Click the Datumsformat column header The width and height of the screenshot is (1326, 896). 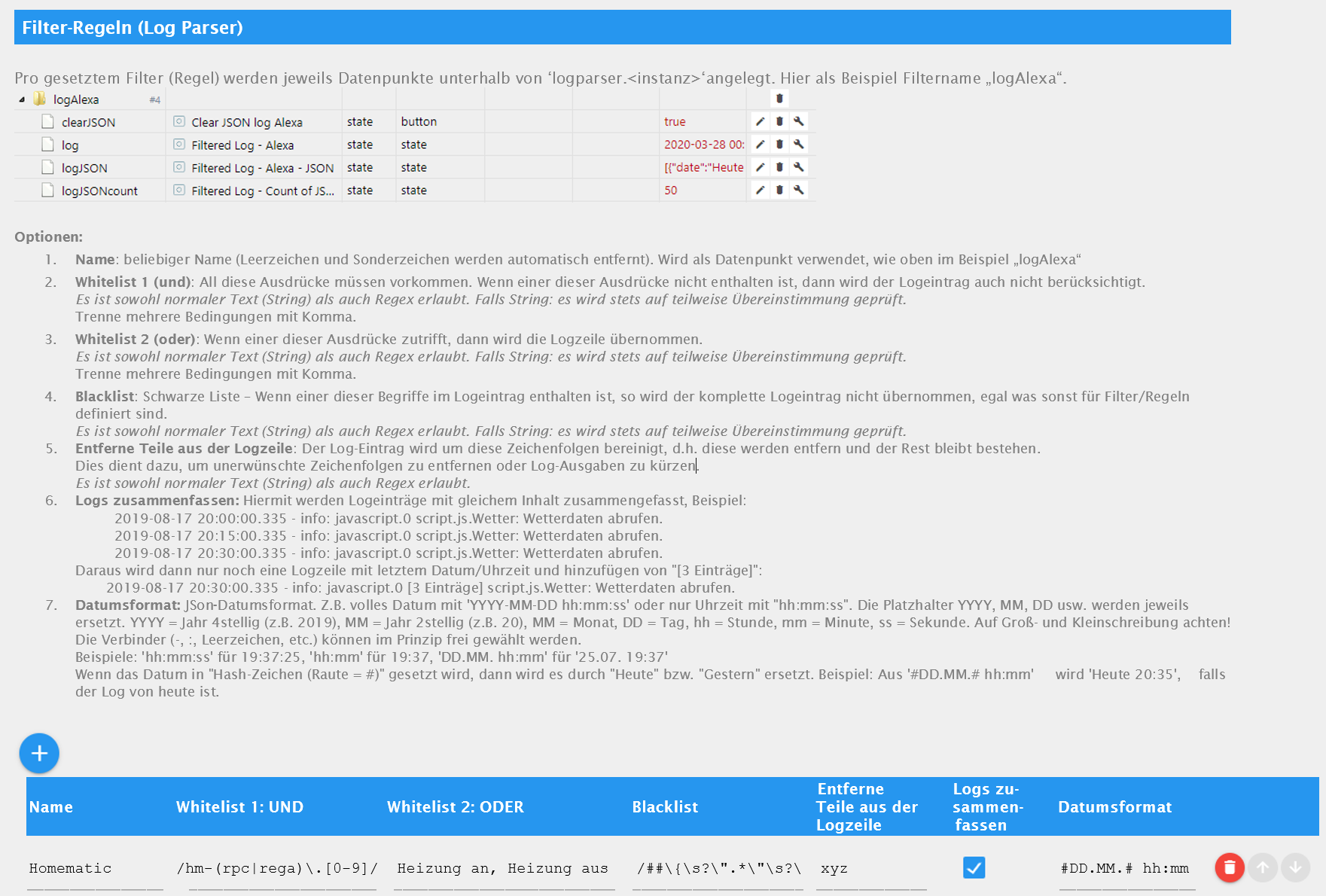[1115, 807]
